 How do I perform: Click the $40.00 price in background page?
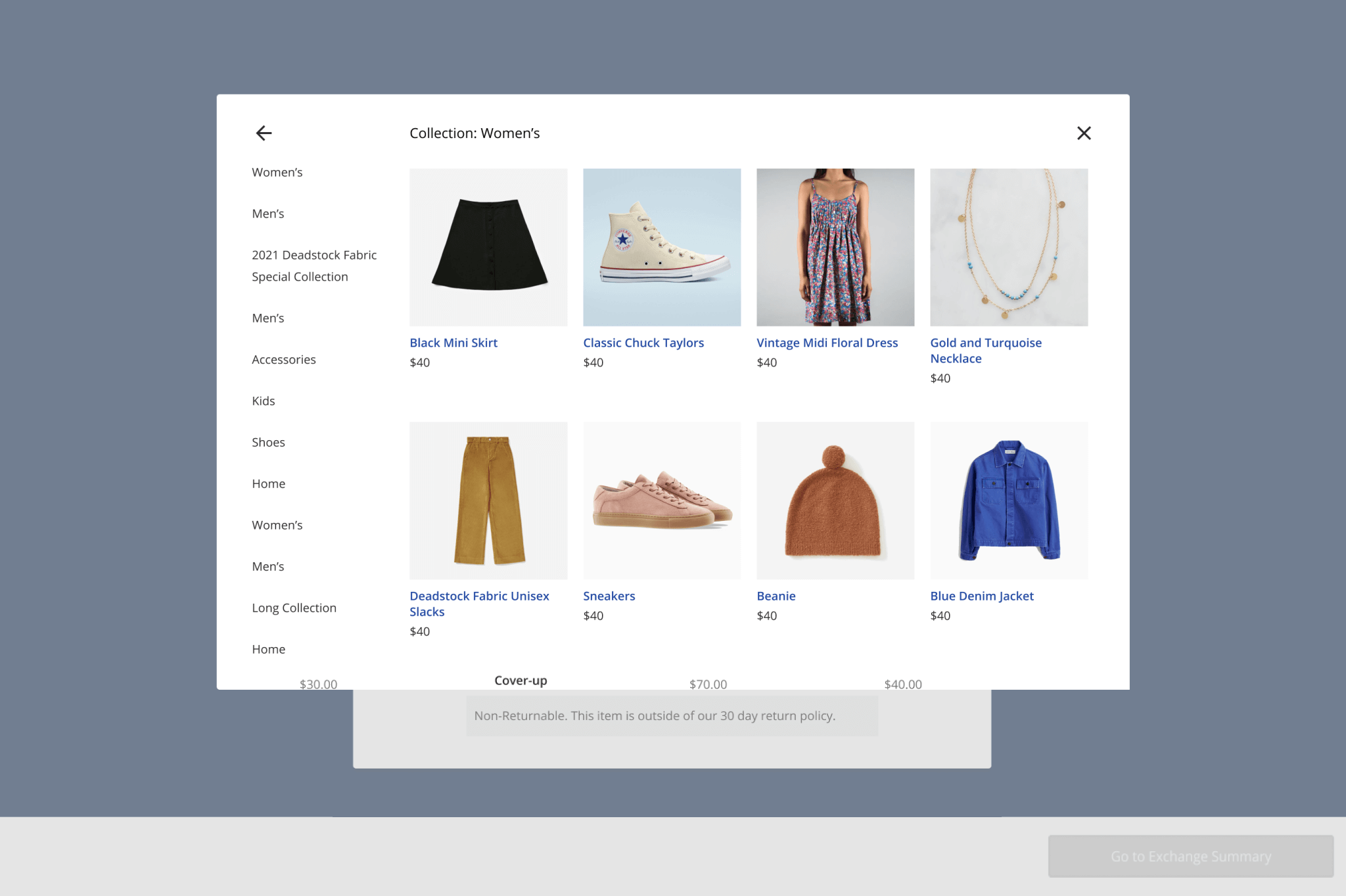pos(903,684)
